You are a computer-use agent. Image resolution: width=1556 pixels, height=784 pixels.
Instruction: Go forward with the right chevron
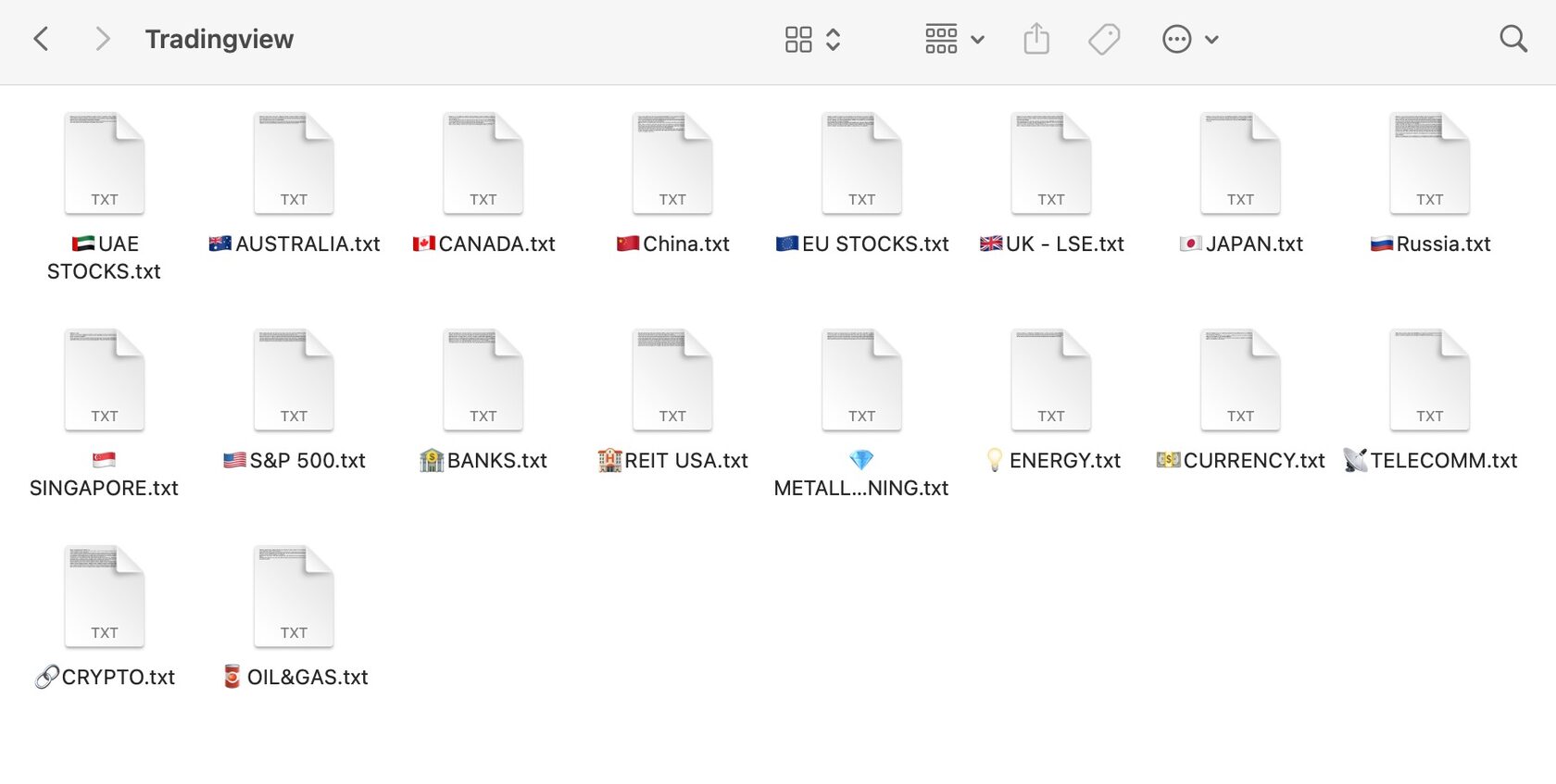(103, 39)
